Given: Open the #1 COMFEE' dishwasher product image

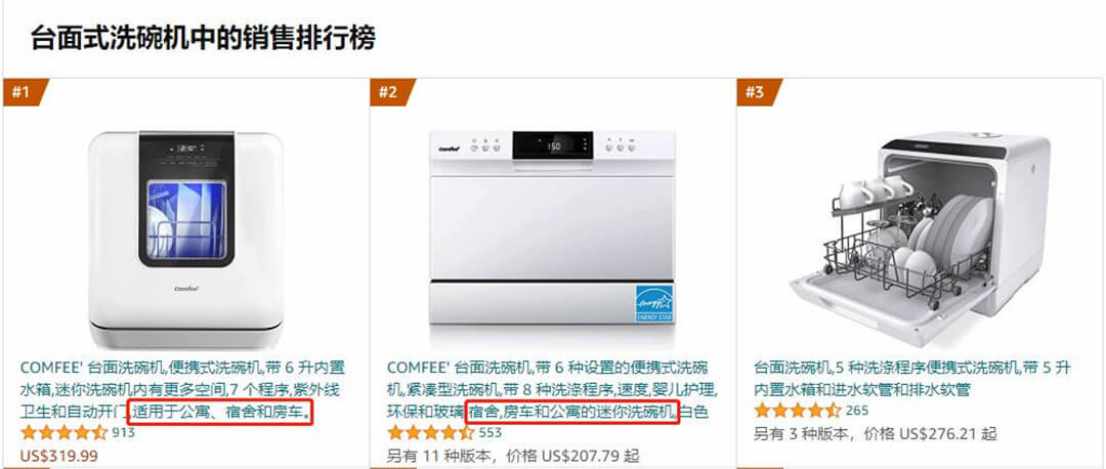Looking at the screenshot, I should (x=186, y=238).
